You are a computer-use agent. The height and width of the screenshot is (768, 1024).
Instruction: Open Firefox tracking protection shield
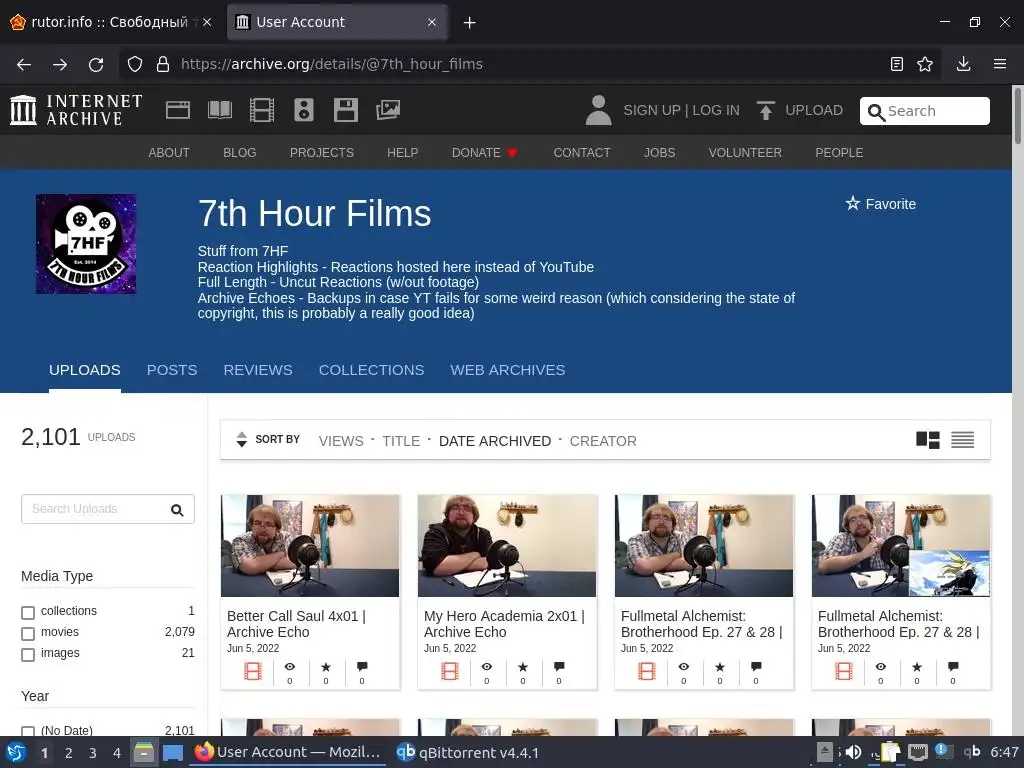[135, 64]
